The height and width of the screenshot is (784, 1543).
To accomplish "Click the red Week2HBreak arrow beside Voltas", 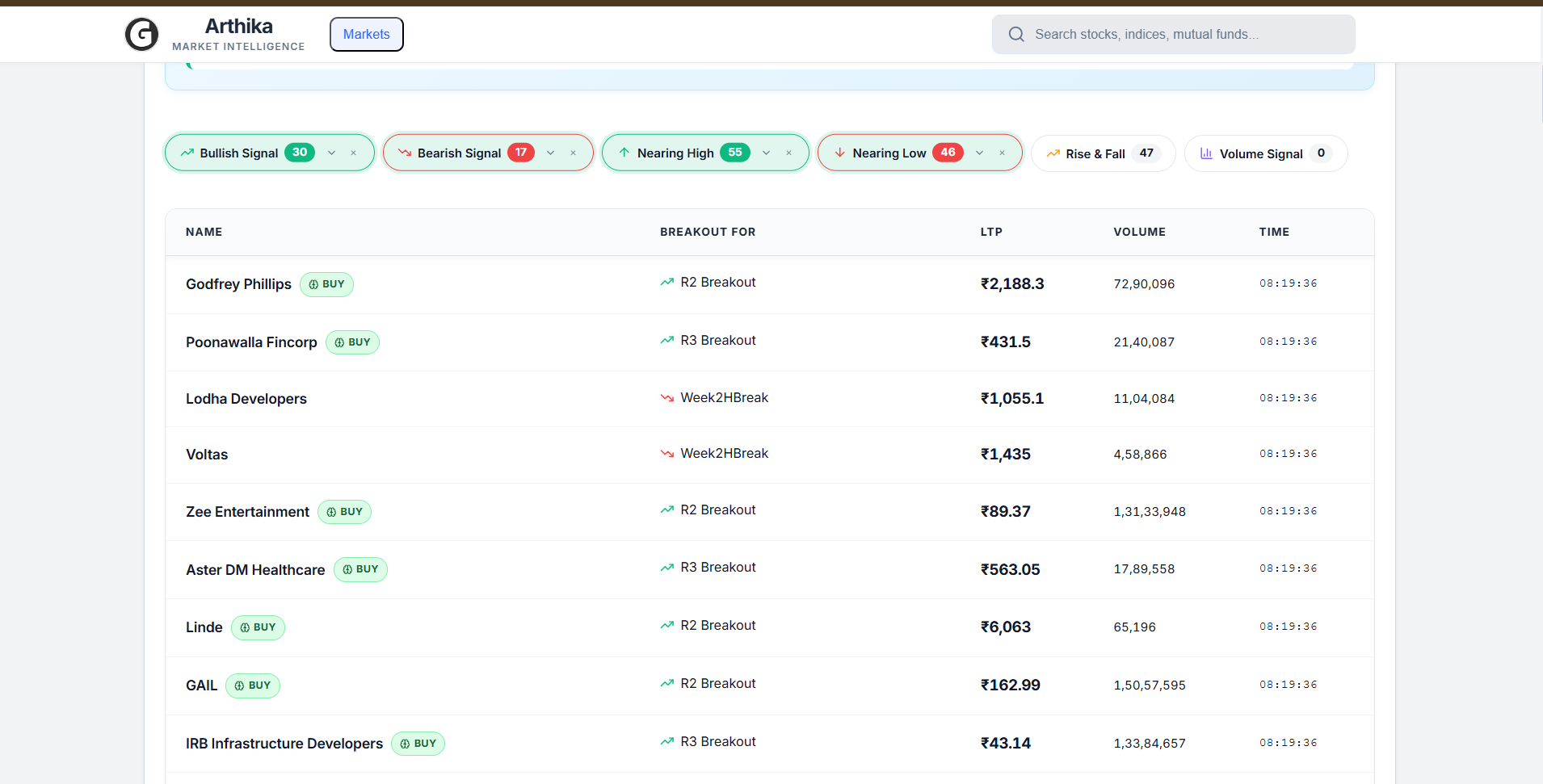I will coord(666,453).
